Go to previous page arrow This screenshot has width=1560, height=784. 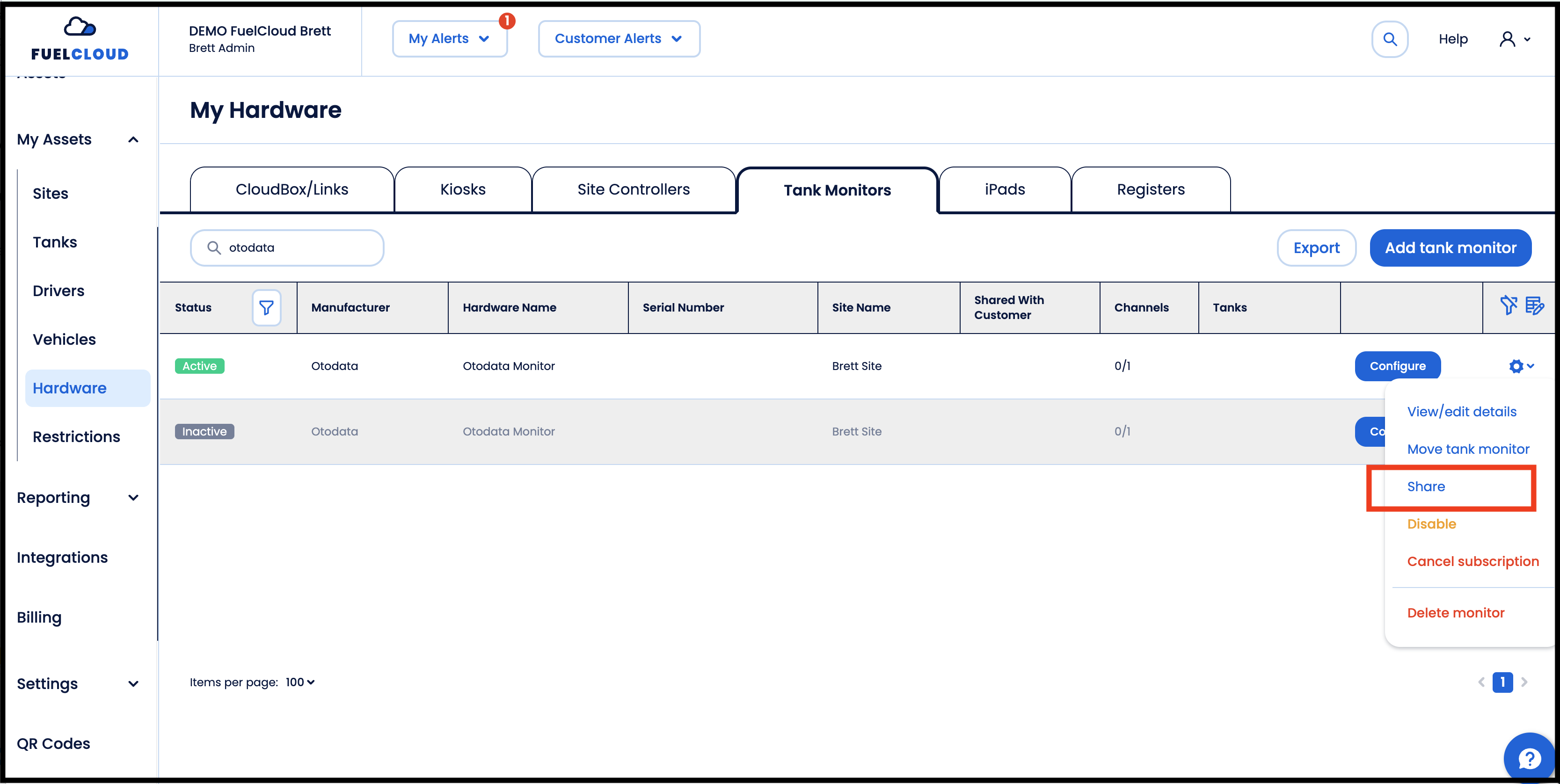(1481, 682)
